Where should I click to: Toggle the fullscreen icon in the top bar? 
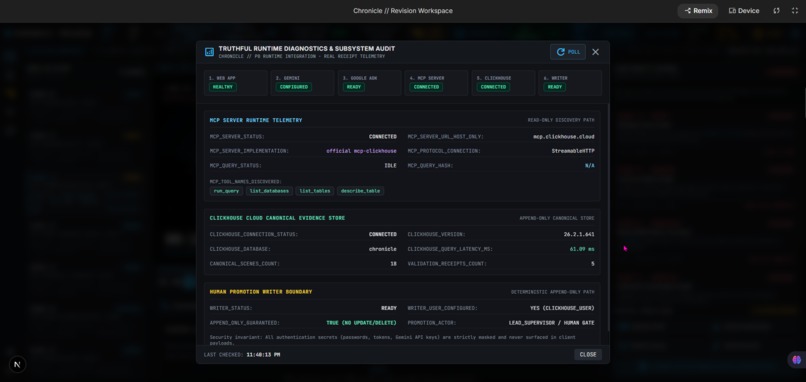(794, 11)
